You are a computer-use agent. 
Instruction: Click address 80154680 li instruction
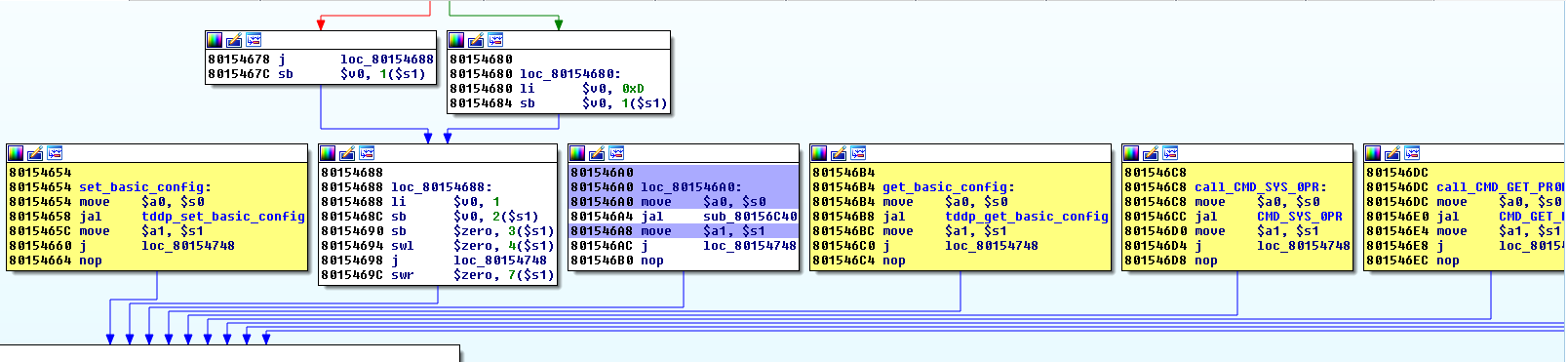547,89
